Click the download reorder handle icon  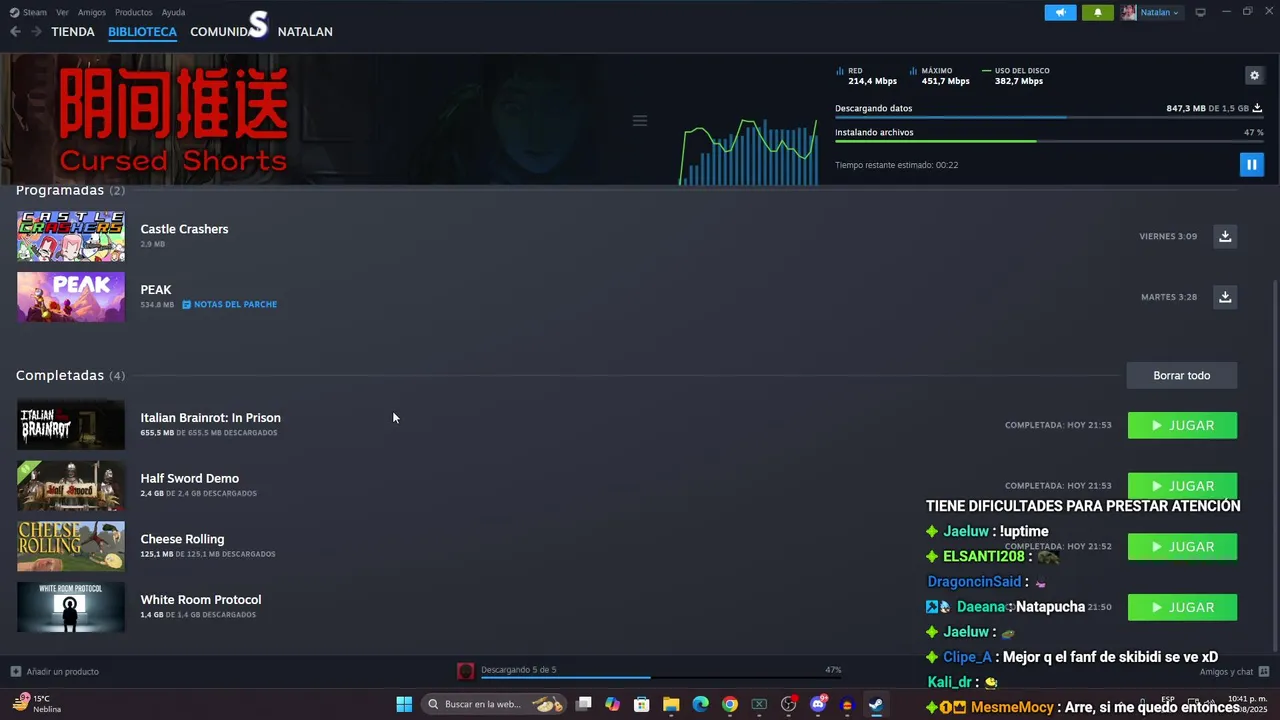[640, 121]
